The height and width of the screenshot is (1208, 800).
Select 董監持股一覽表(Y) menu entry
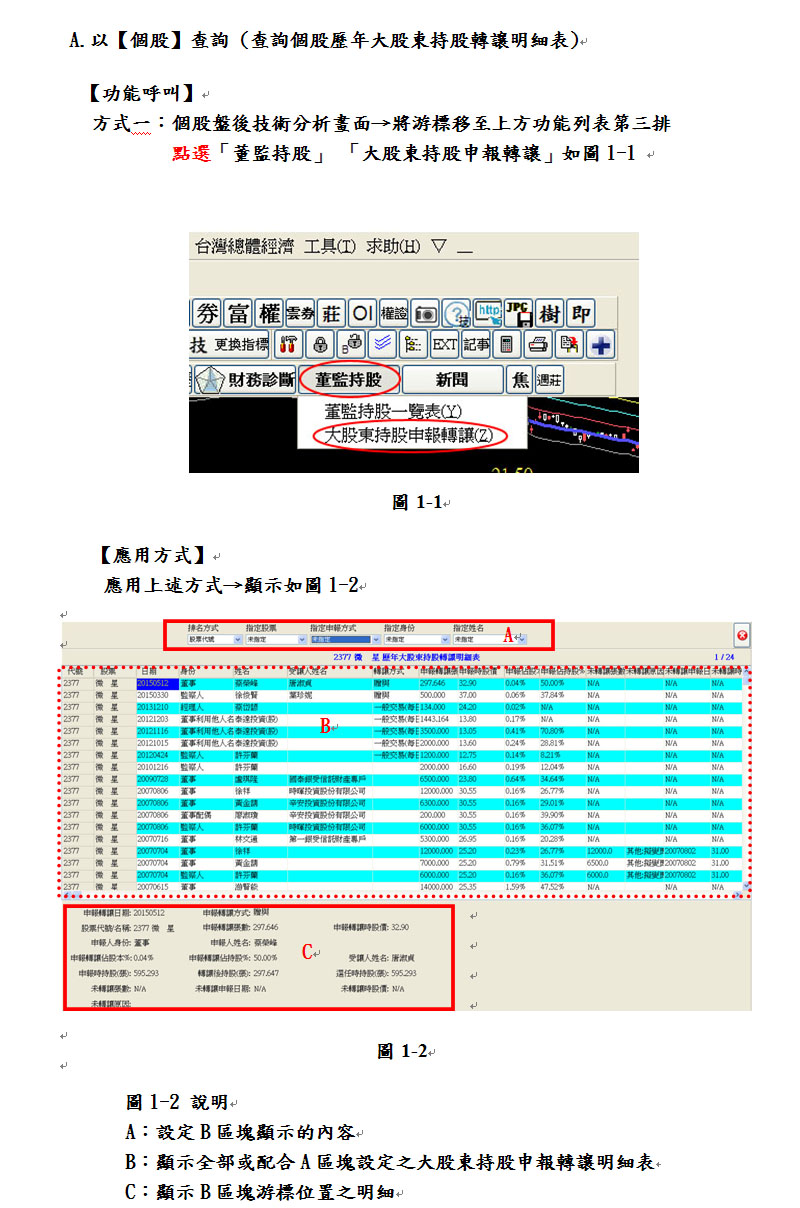tap(393, 412)
